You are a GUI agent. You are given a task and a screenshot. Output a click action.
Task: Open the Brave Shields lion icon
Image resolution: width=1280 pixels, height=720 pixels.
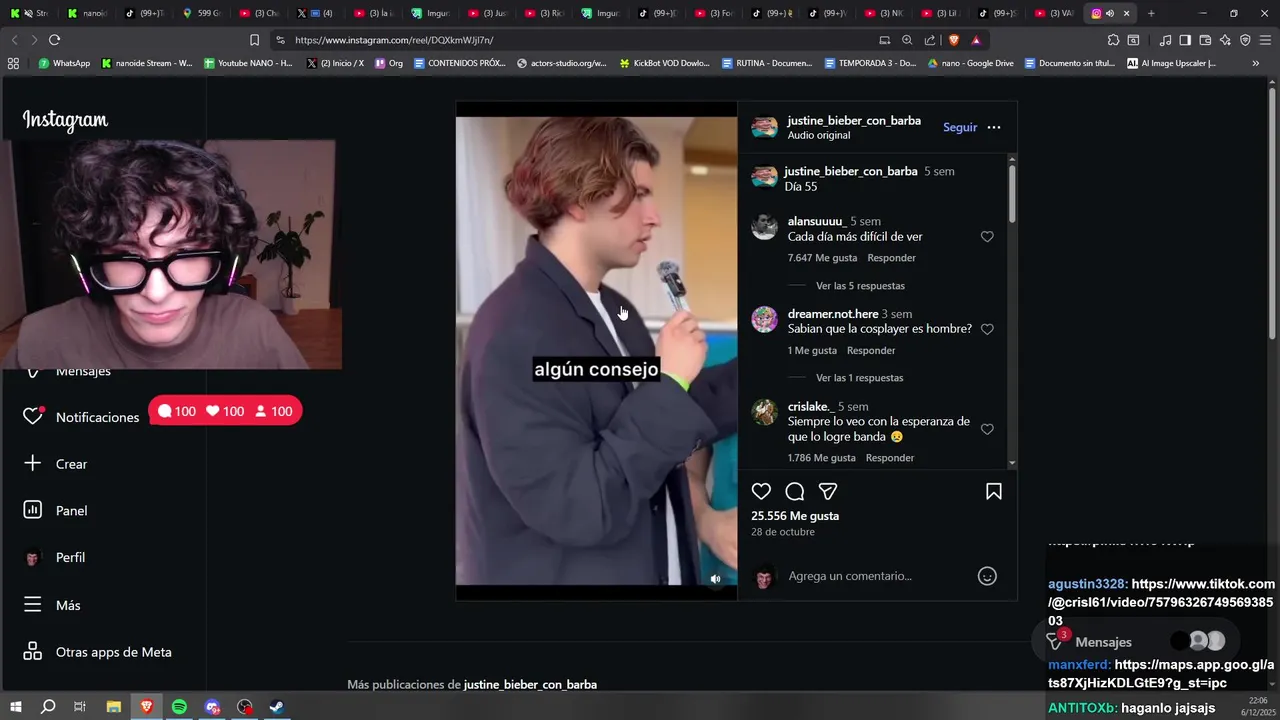point(954,40)
